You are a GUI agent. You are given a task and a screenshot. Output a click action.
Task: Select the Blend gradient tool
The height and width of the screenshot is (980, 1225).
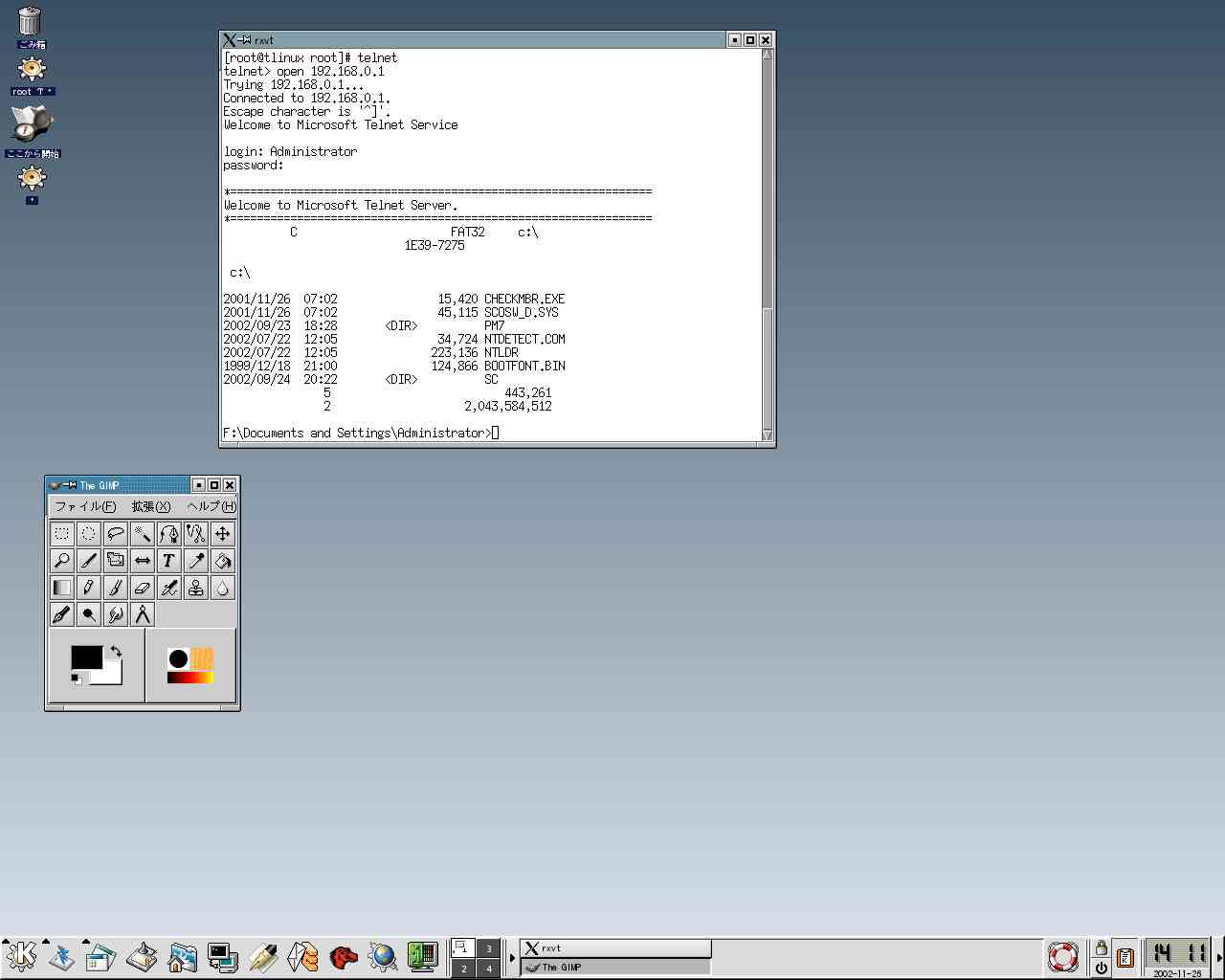tap(62, 588)
